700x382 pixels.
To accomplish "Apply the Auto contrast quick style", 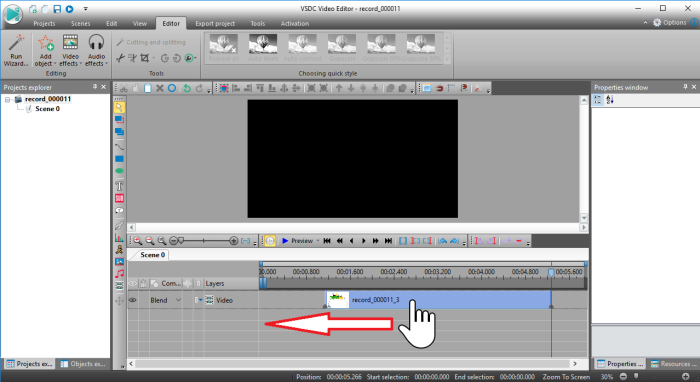I will (302, 48).
